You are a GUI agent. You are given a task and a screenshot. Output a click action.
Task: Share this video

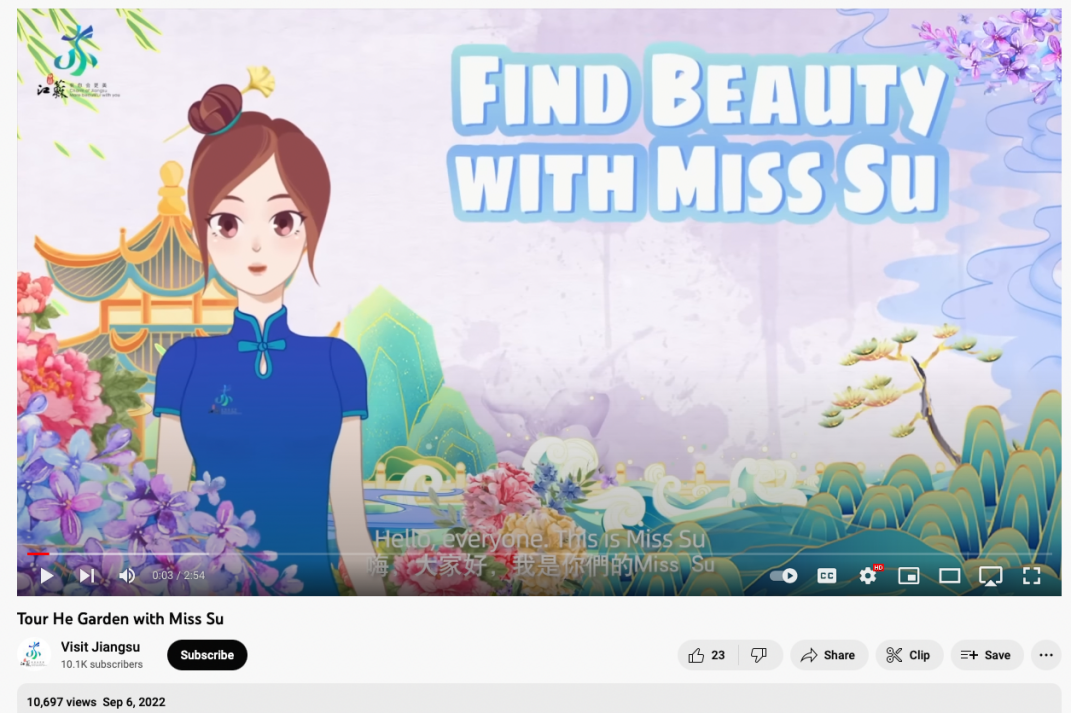pyautogui.click(x=829, y=655)
